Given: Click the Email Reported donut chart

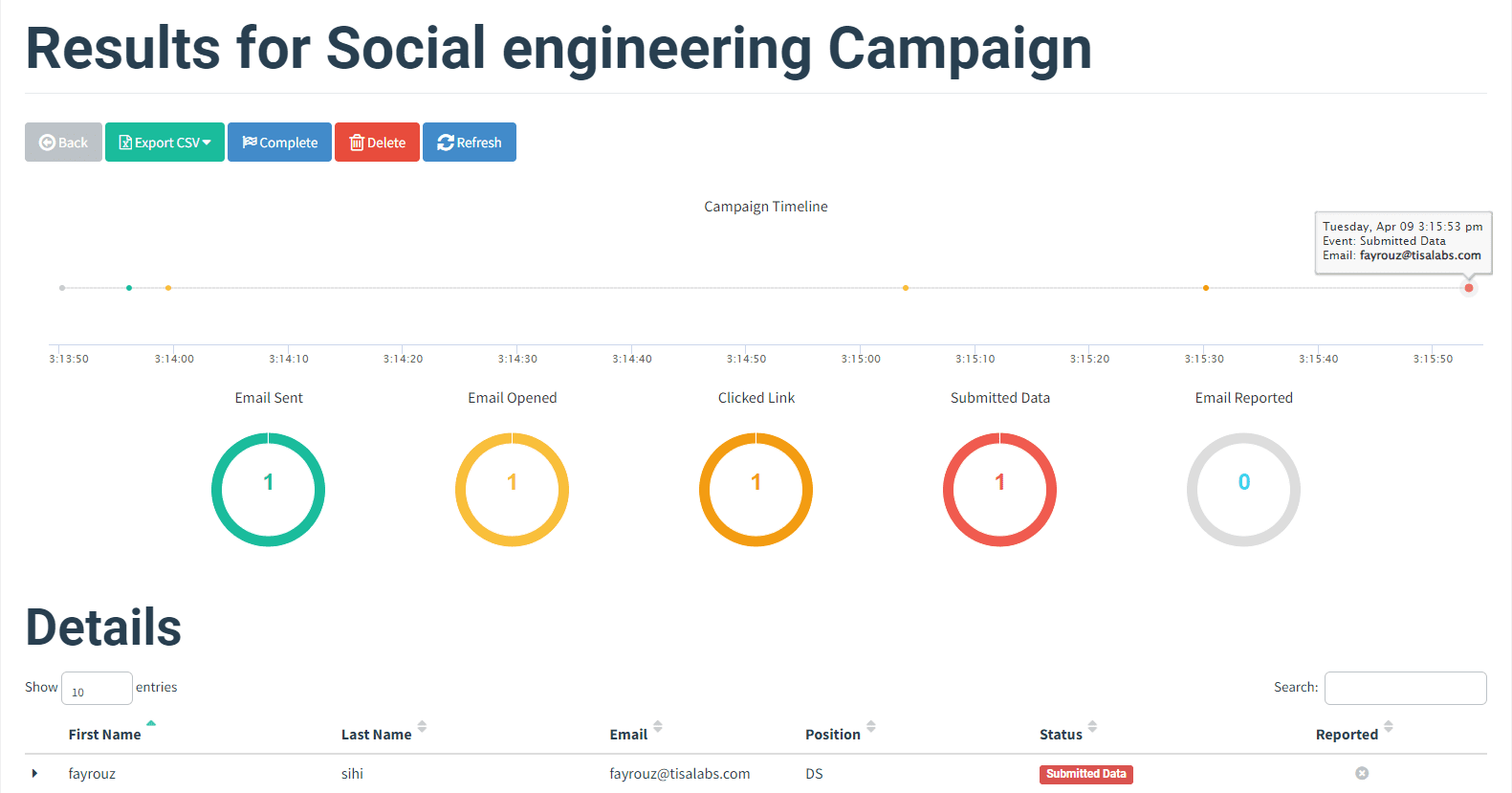Looking at the screenshot, I should (x=1244, y=489).
